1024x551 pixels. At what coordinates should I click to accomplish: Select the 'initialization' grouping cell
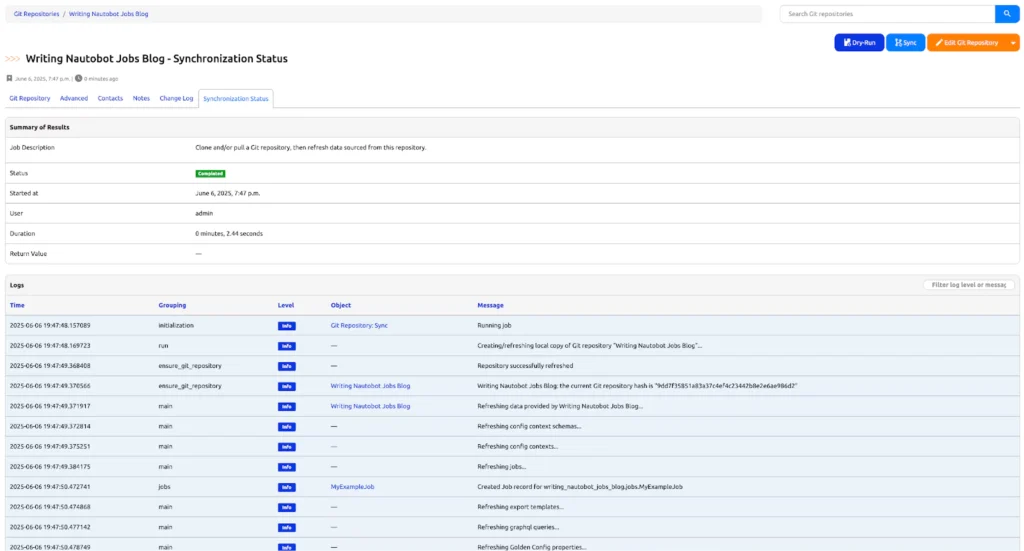pyautogui.click(x=176, y=325)
